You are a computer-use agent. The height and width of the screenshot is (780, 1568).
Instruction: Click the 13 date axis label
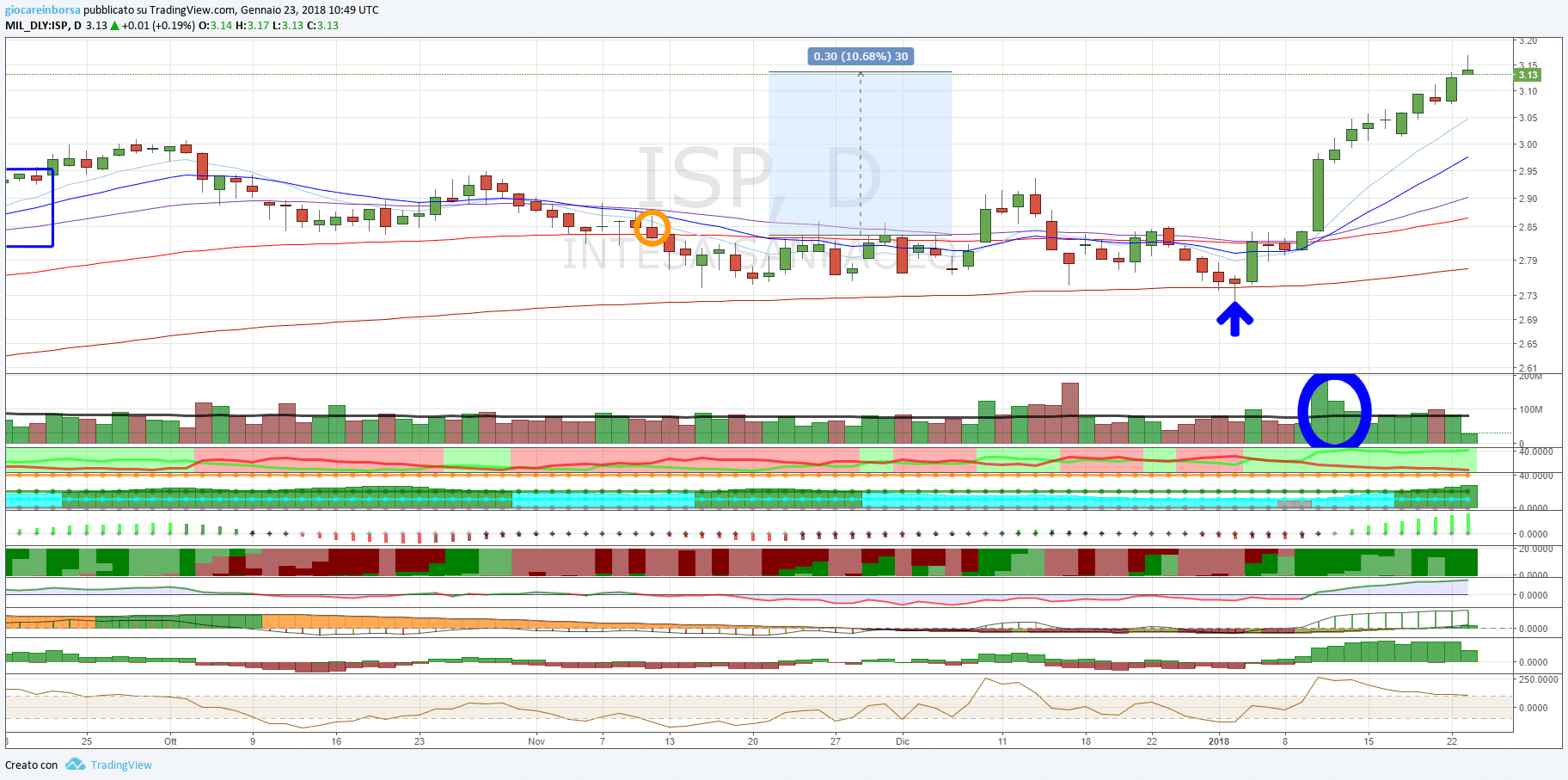[x=670, y=741]
